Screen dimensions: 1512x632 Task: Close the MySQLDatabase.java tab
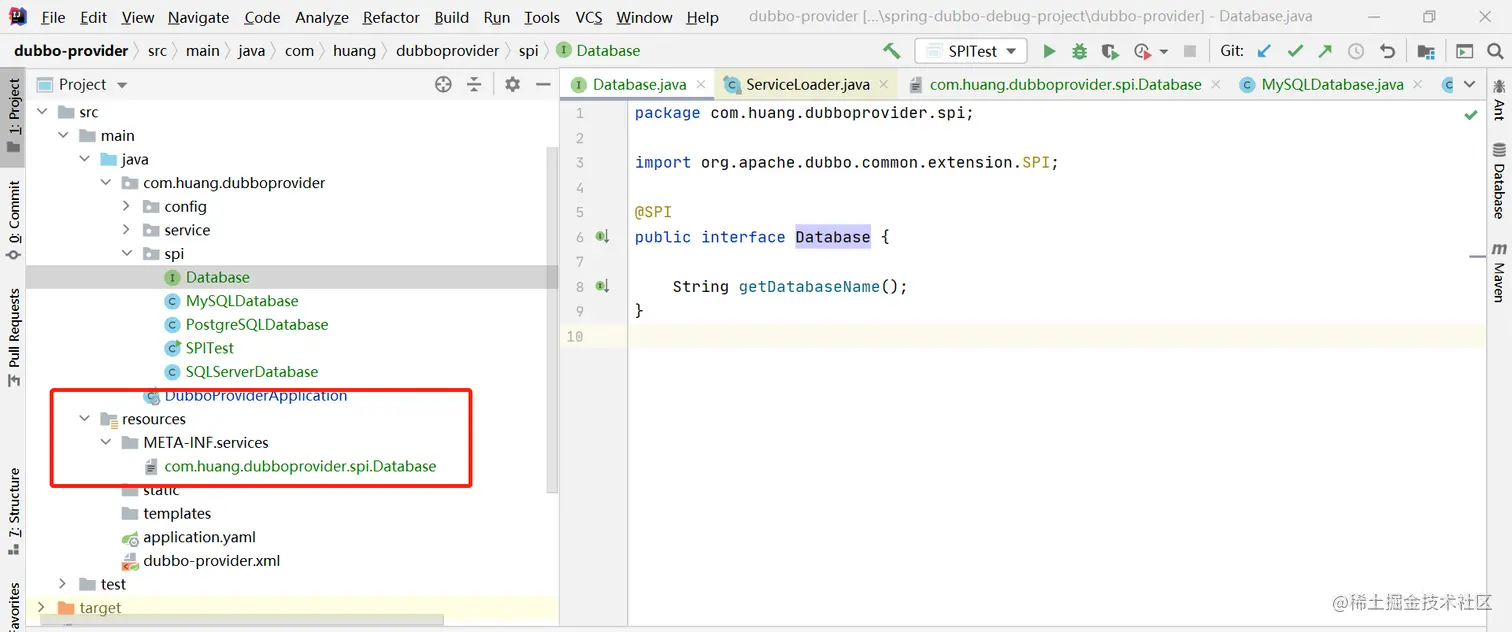[x=1418, y=85]
